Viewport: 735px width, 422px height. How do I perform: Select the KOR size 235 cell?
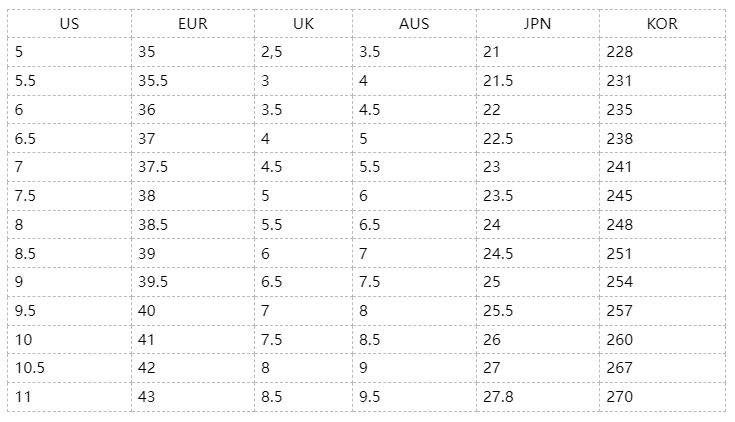point(620,109)
